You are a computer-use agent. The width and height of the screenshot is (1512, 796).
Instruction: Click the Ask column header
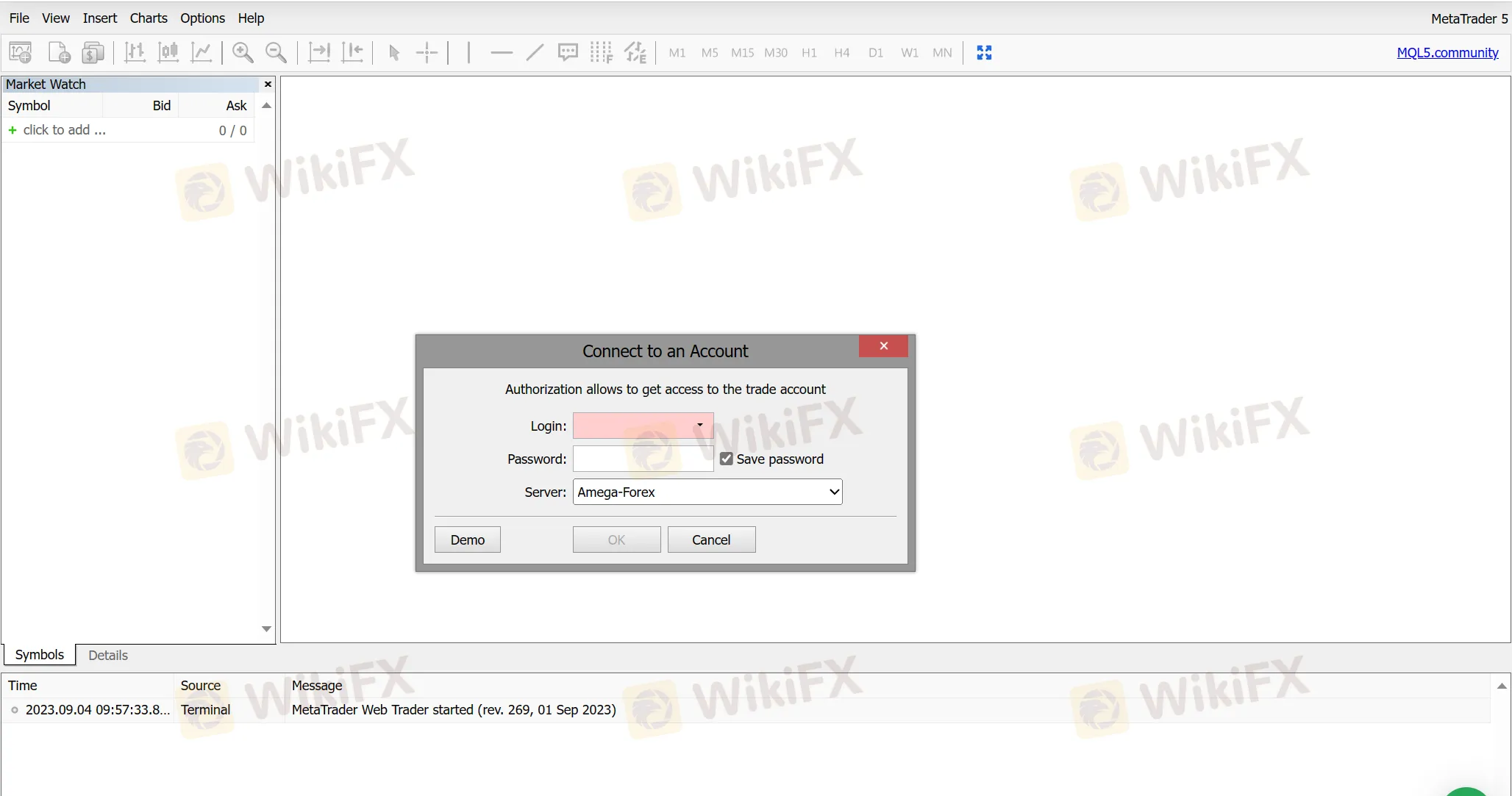(217, 106)
